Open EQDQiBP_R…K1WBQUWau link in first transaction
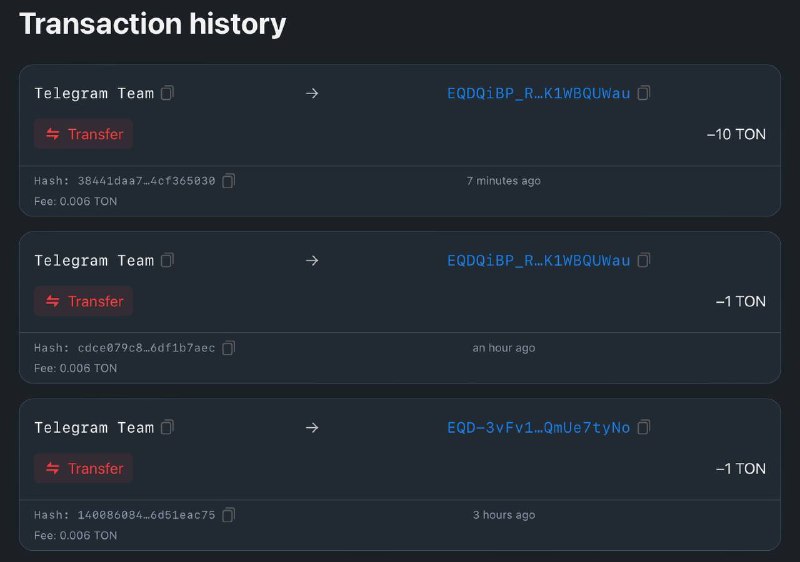The width and height of the screenshot is (800, 562). 538,93
